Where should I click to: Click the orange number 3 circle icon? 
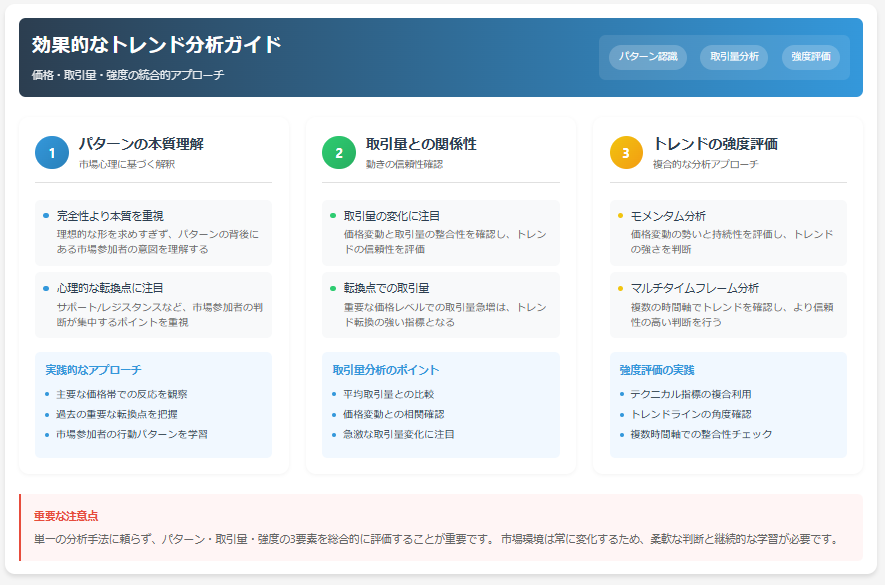[626, 152]
